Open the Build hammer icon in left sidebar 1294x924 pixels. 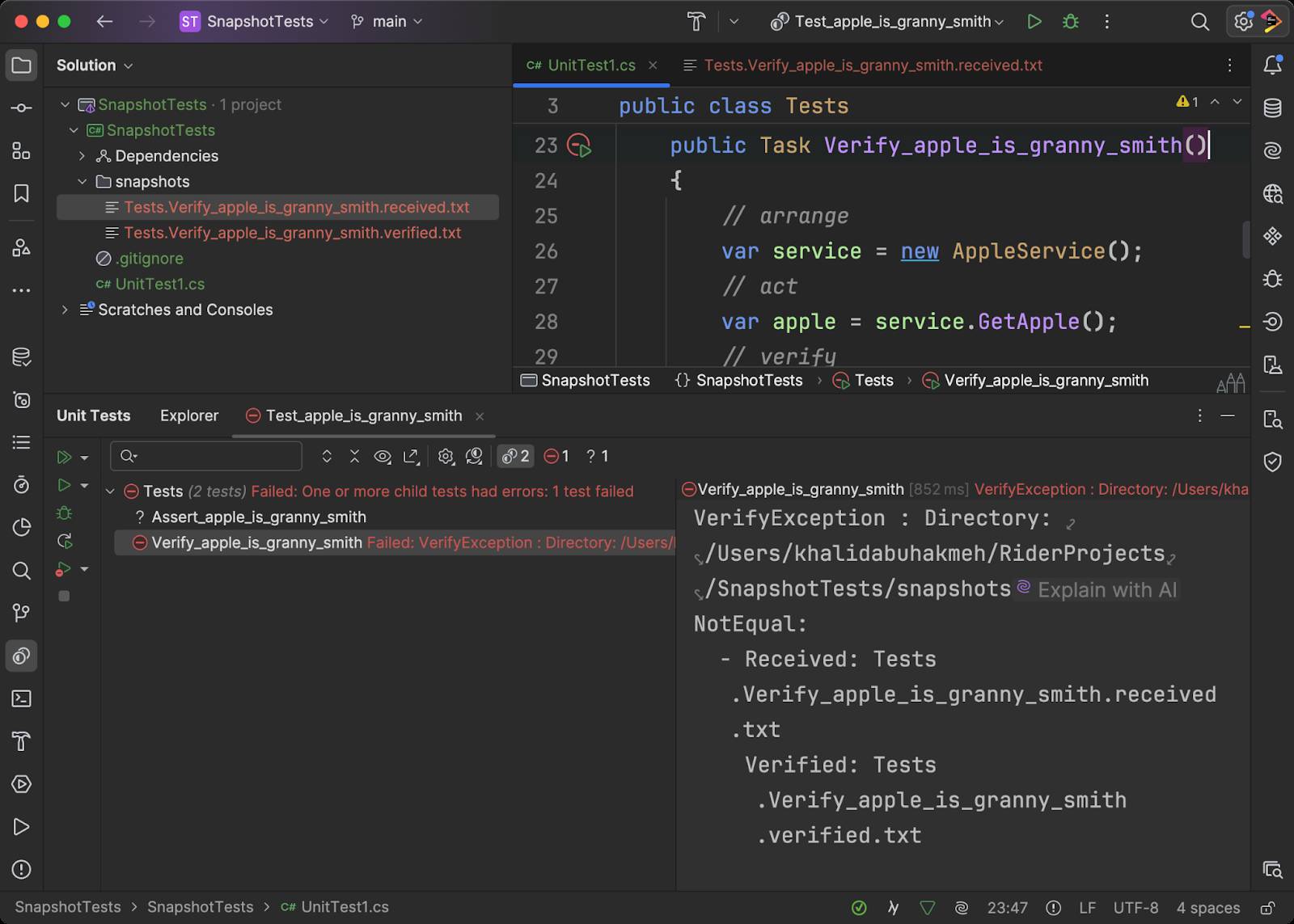click(x=22, y=741)
